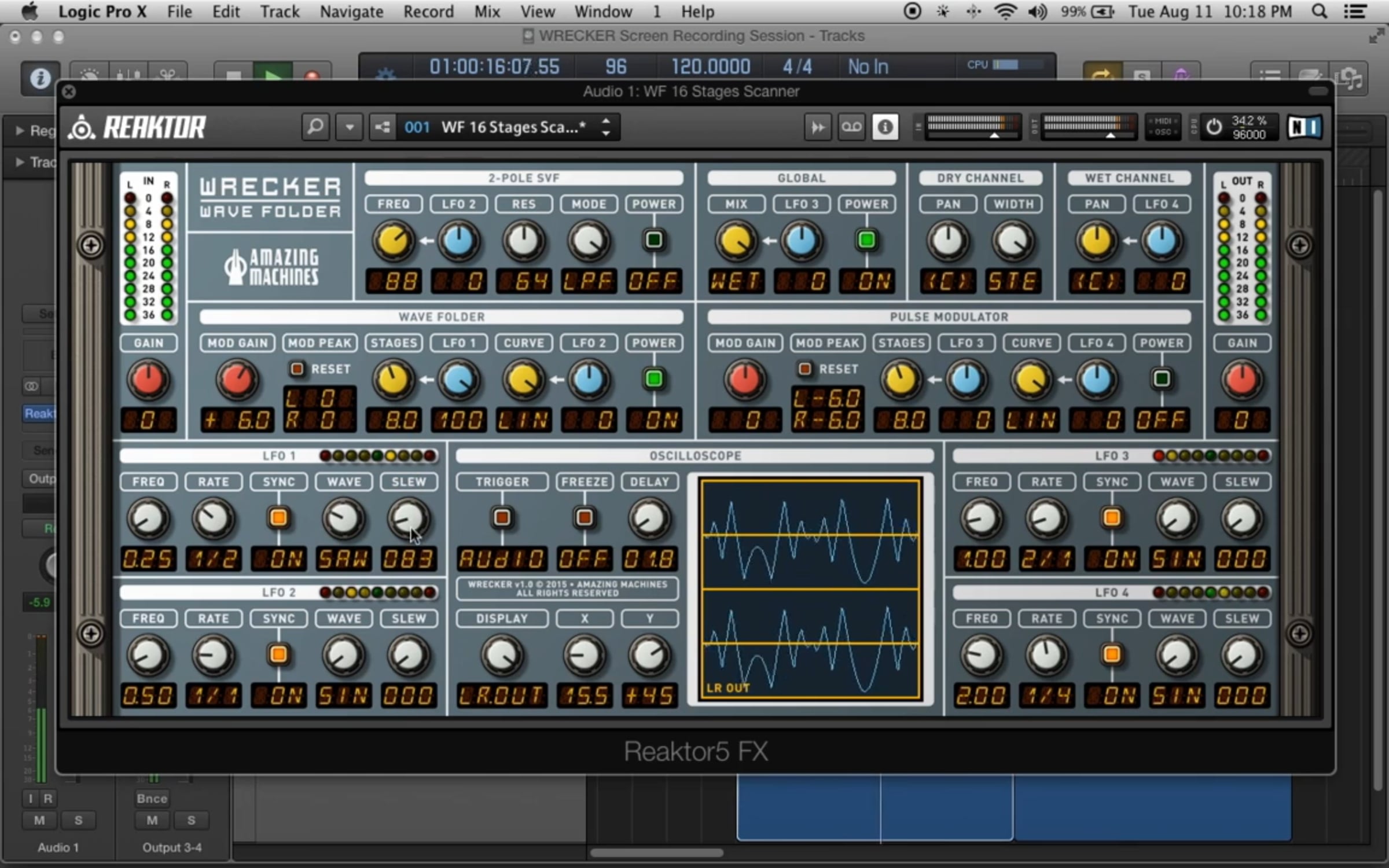The image size is (1389, 868).
Task: Expand the Reg disclosure triangle in Logic inspector
Action: 20,130
